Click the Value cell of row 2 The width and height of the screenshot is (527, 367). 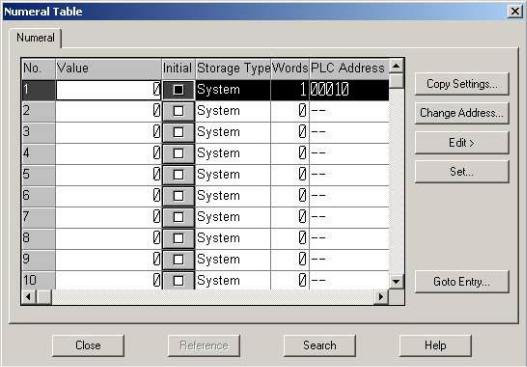[x=109, y=111]
